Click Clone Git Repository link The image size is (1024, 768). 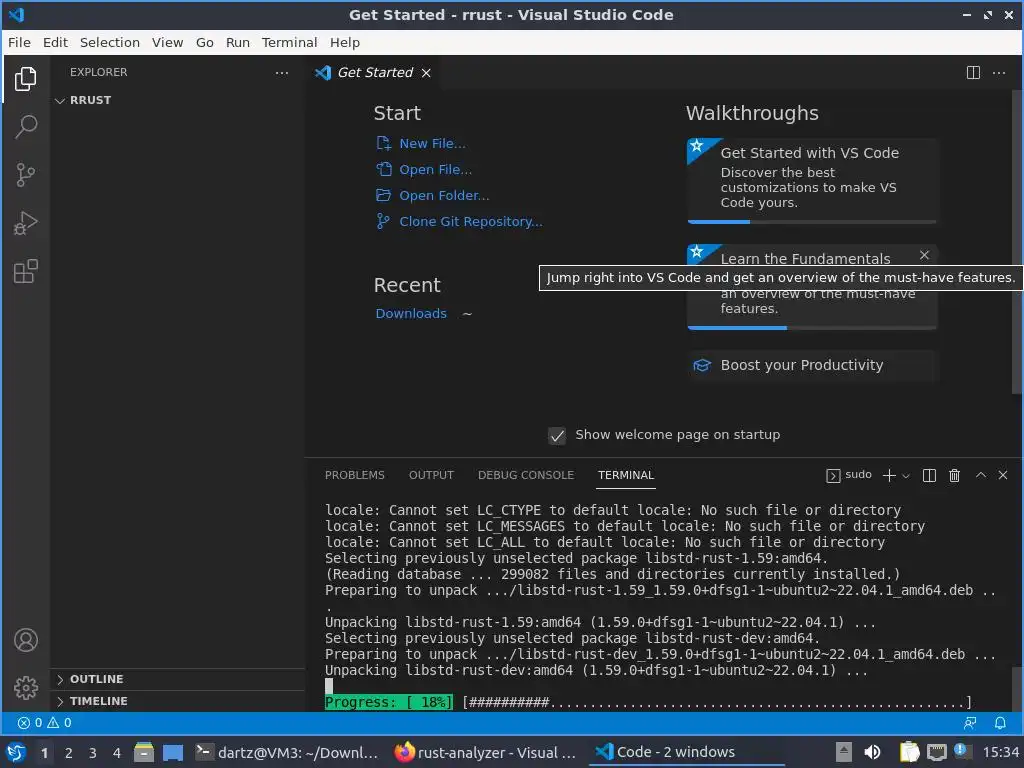click(x=471, y=222)
